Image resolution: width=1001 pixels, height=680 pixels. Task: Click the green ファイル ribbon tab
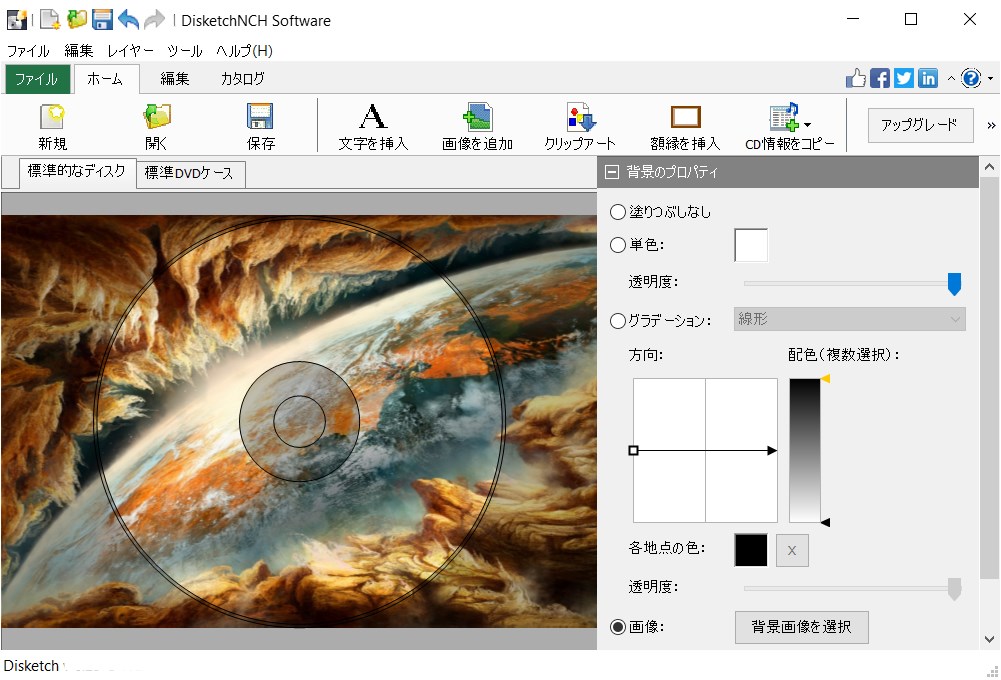[x=36, y=79]
